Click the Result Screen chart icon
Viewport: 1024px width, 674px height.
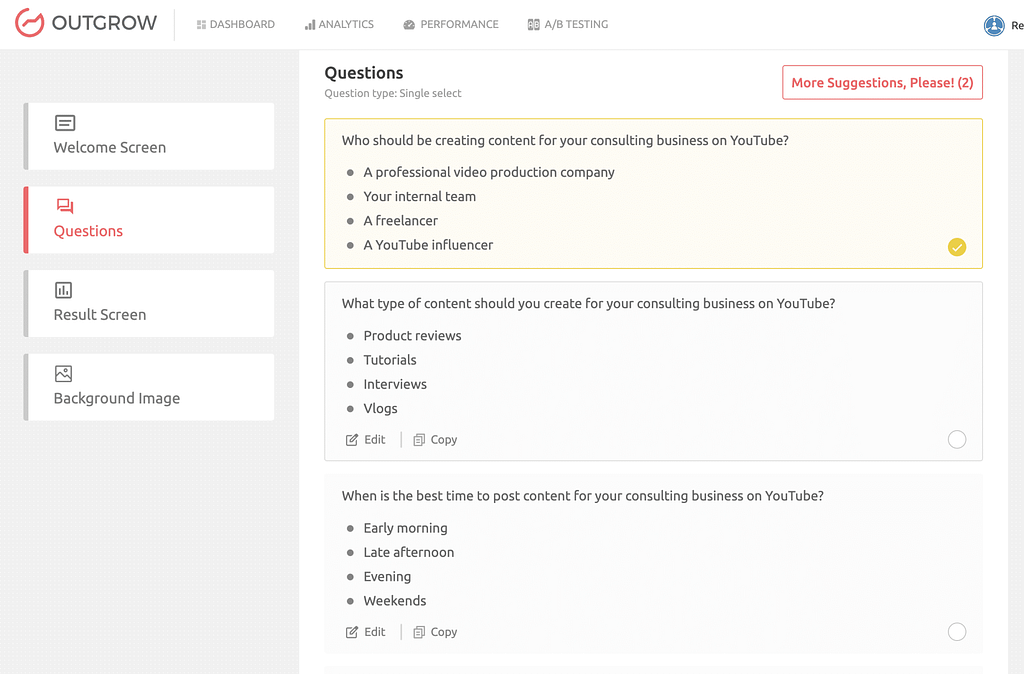point(64,290)
